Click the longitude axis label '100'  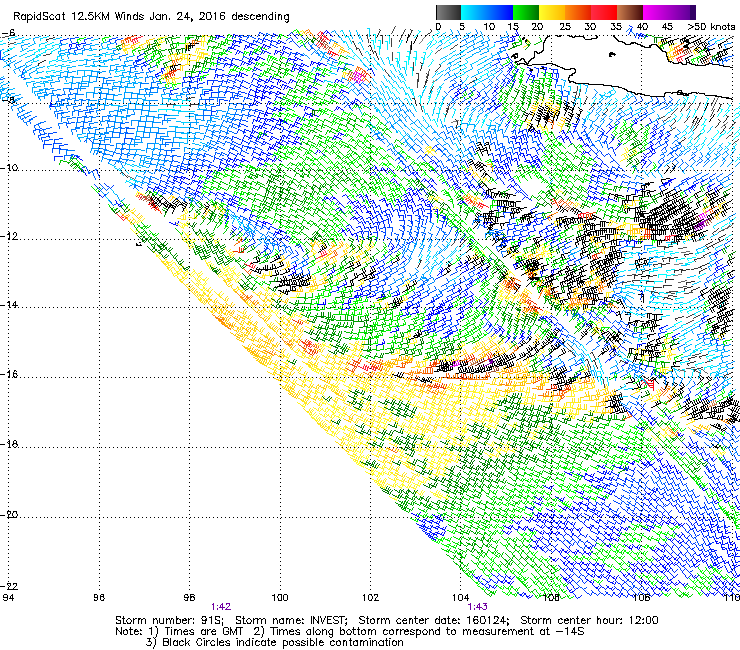(x=280, y=598)
